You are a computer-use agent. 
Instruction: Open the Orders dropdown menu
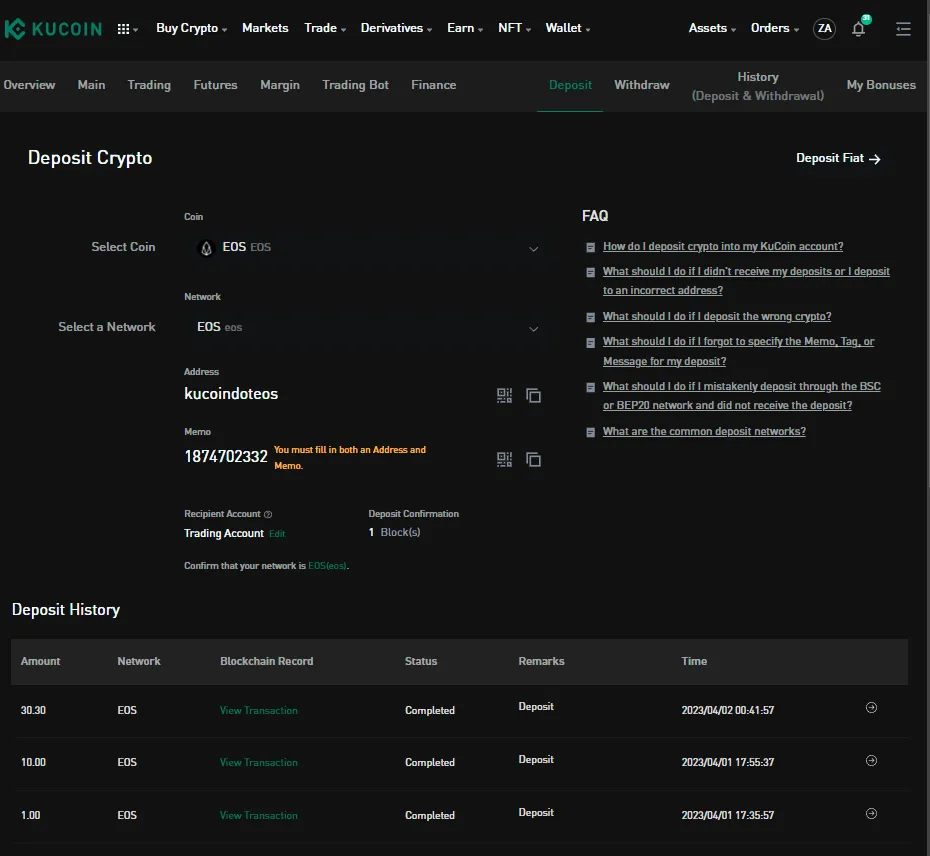tap(775, 28)
